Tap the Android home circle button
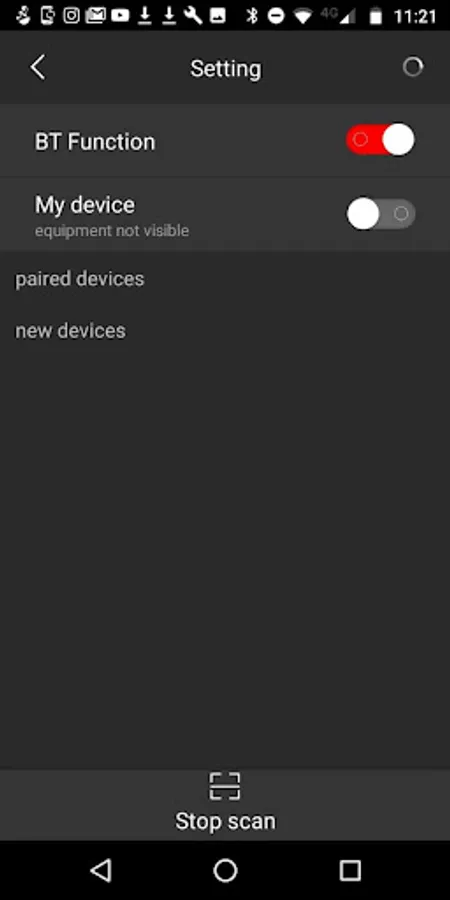Viewport: 450px width, 900px height. tap(225, 871)
